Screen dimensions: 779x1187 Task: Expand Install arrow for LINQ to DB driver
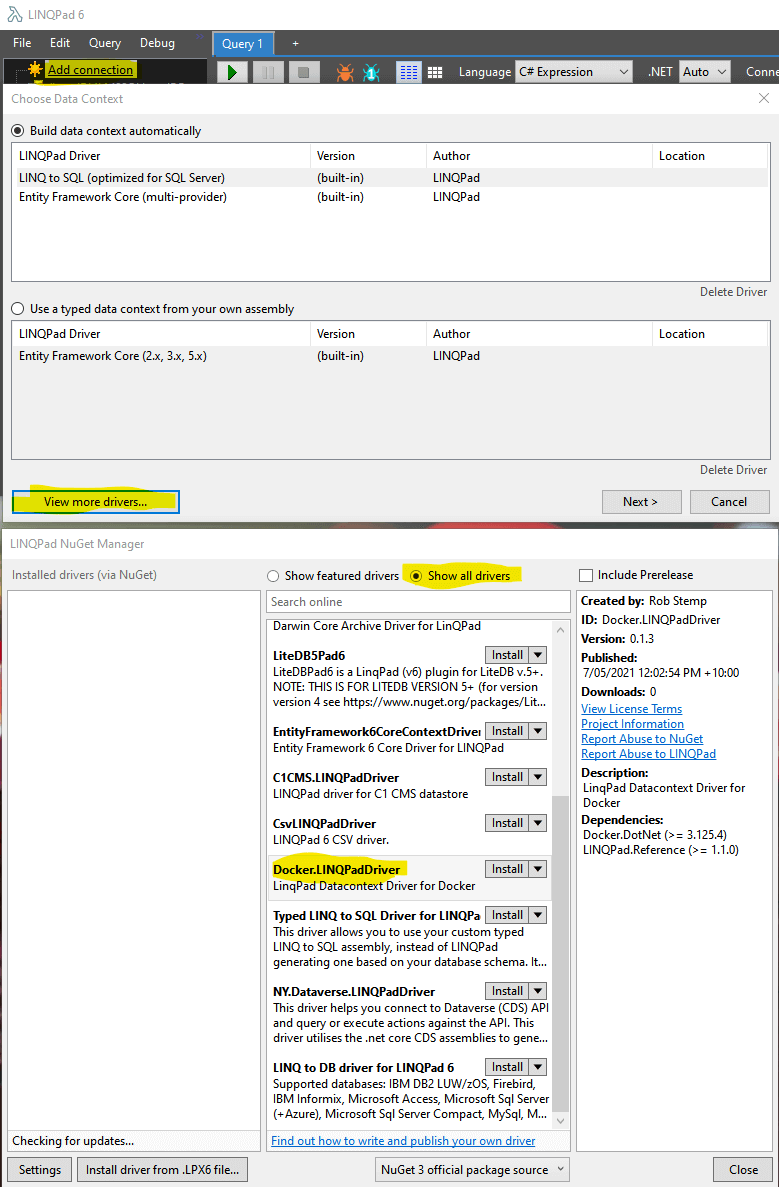pyautogui.click(x=538, y=1067)
